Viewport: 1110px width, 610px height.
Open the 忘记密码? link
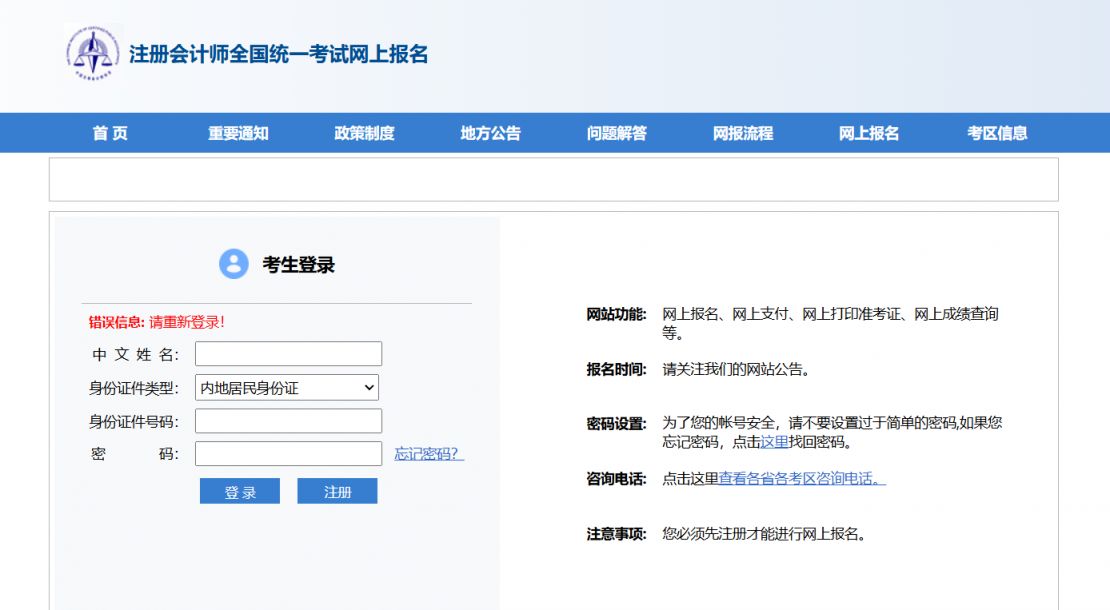point(429,454)
